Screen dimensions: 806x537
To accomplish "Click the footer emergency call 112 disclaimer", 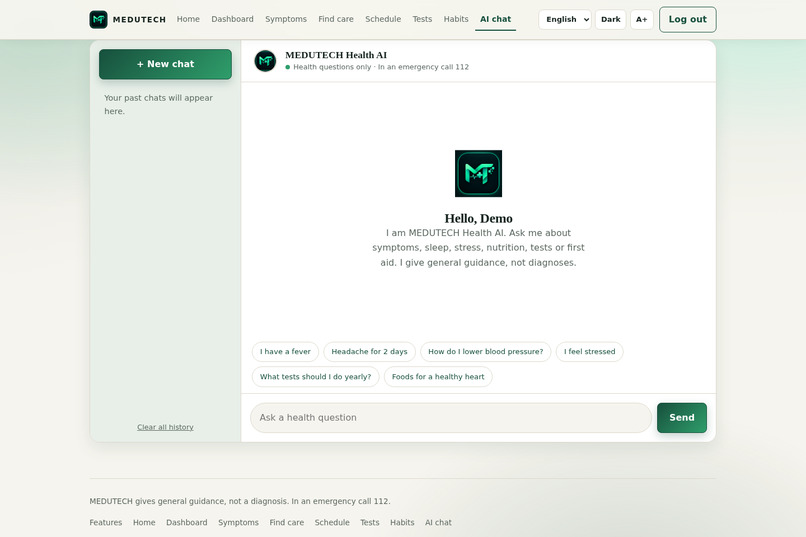I will pyautogui.click(x=240, y=501).
